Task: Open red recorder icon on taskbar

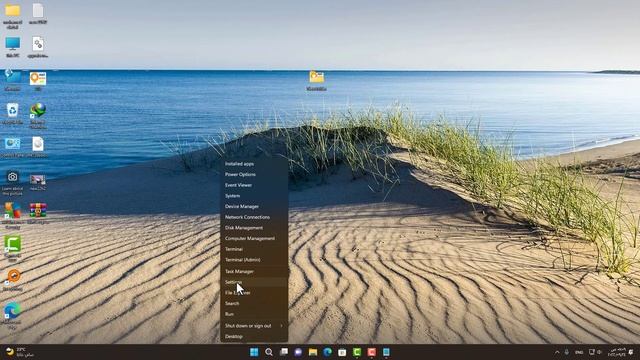Action: (x=371, y=352)
